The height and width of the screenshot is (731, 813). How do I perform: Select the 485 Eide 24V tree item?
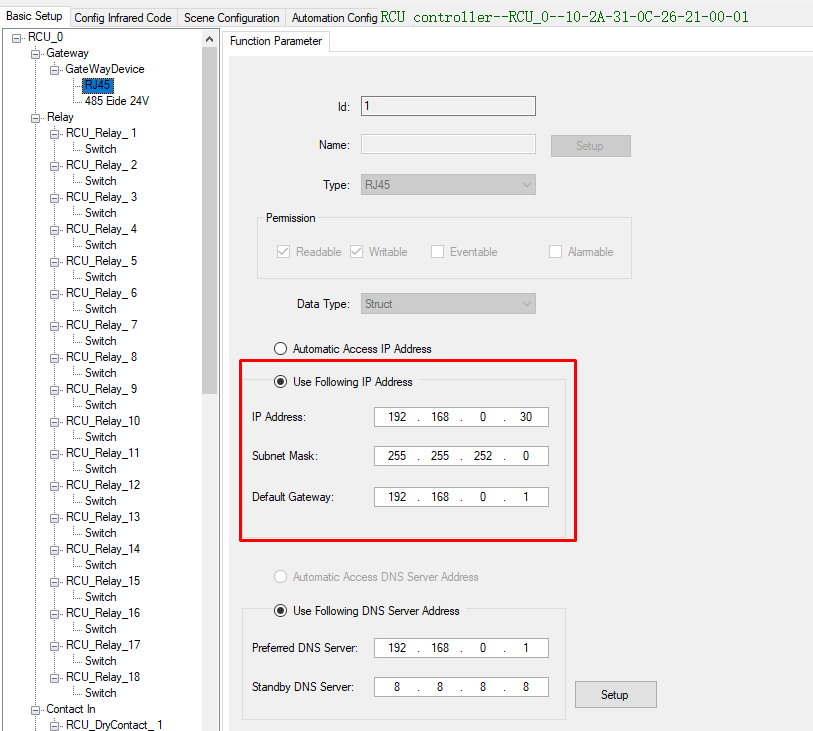pyautogui.click(x=116, y=101)
